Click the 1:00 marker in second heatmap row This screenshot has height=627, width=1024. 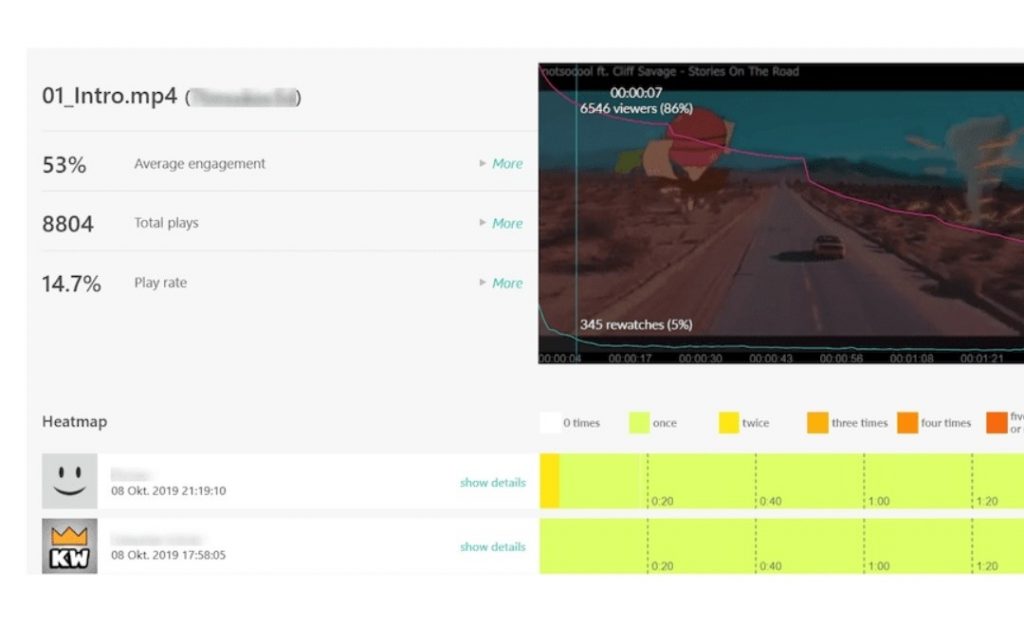coord(878,566)
